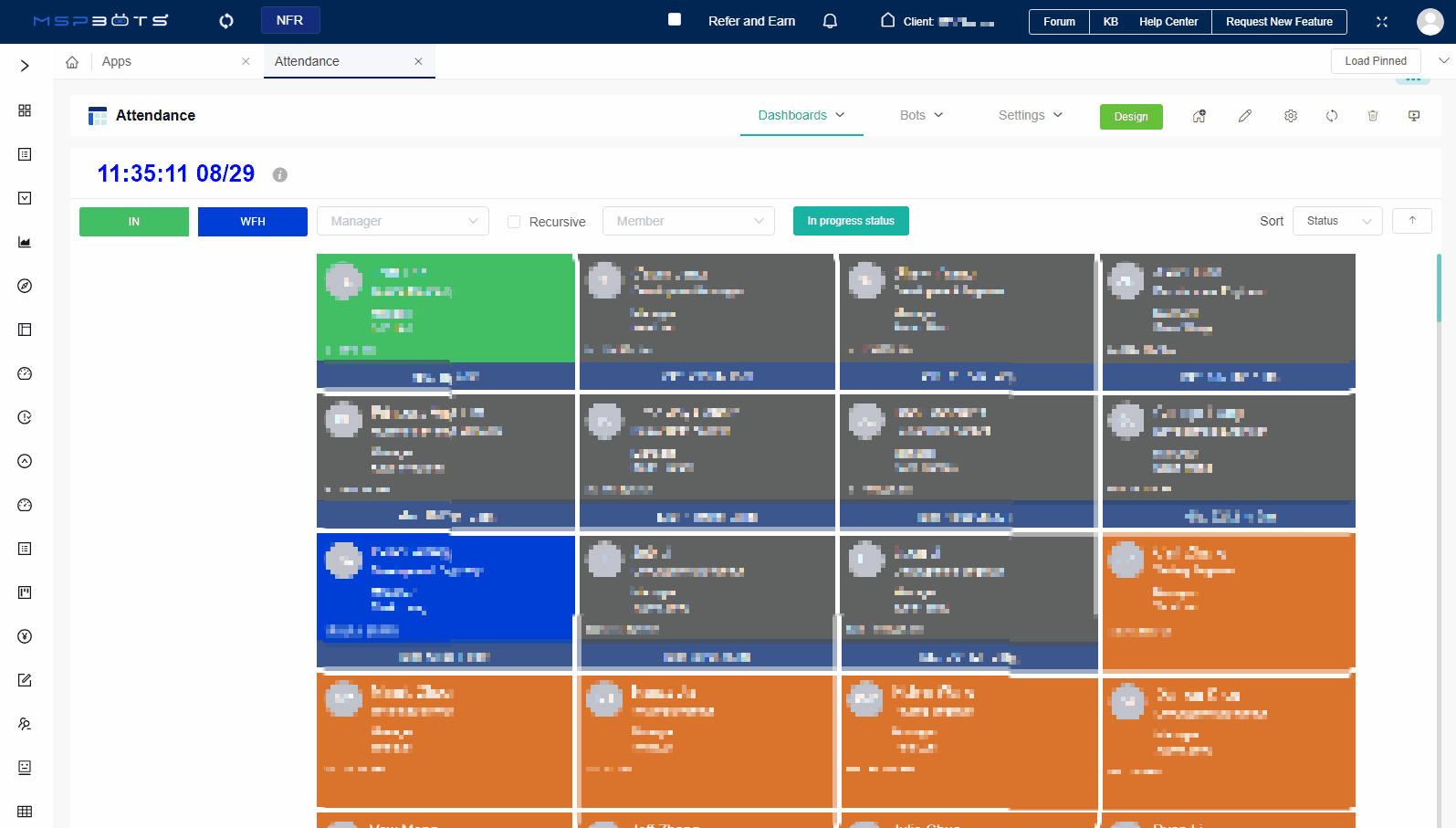Switch to the Apps tab

(x=117, y=61)
